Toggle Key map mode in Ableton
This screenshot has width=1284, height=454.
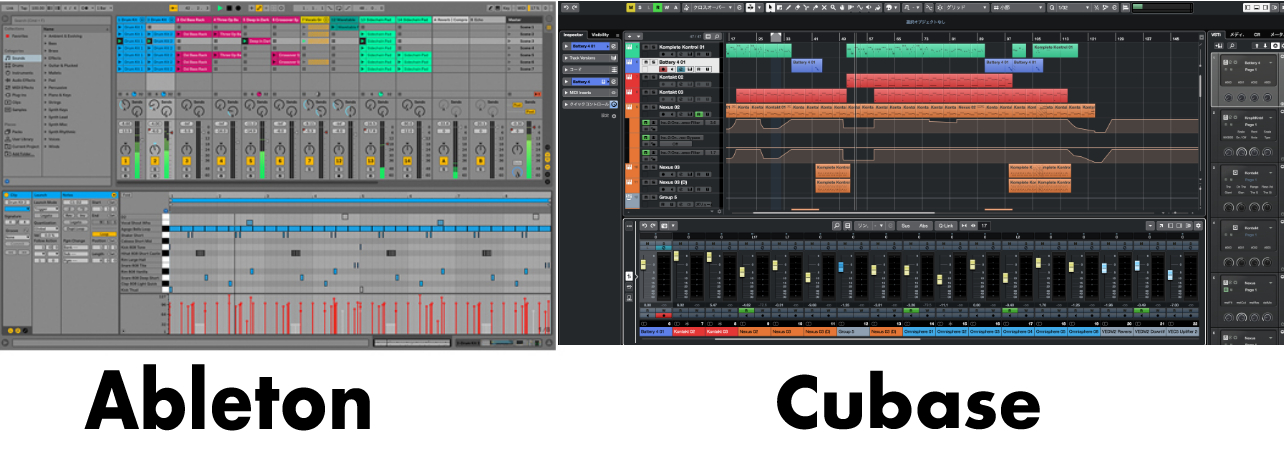(506, 8)
